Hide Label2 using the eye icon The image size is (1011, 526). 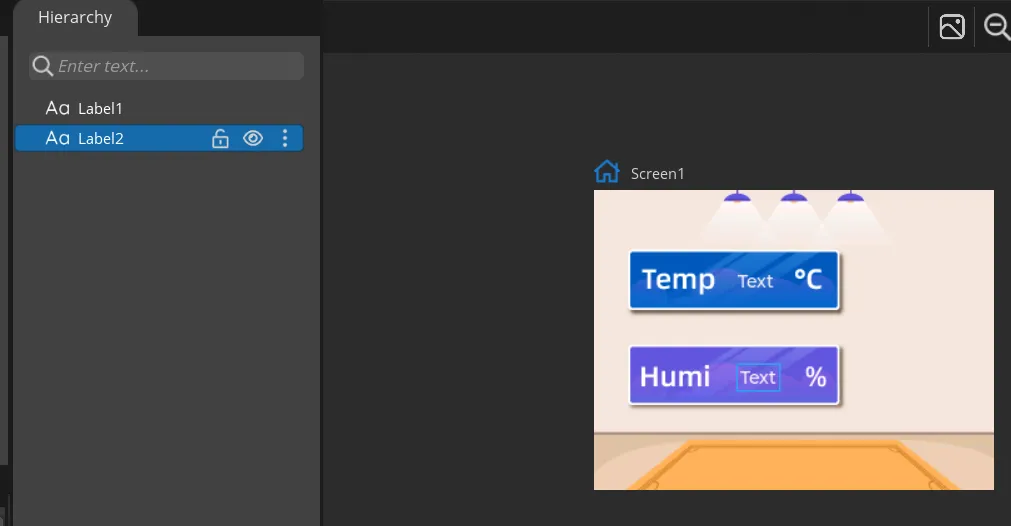(x=253, y=139)
